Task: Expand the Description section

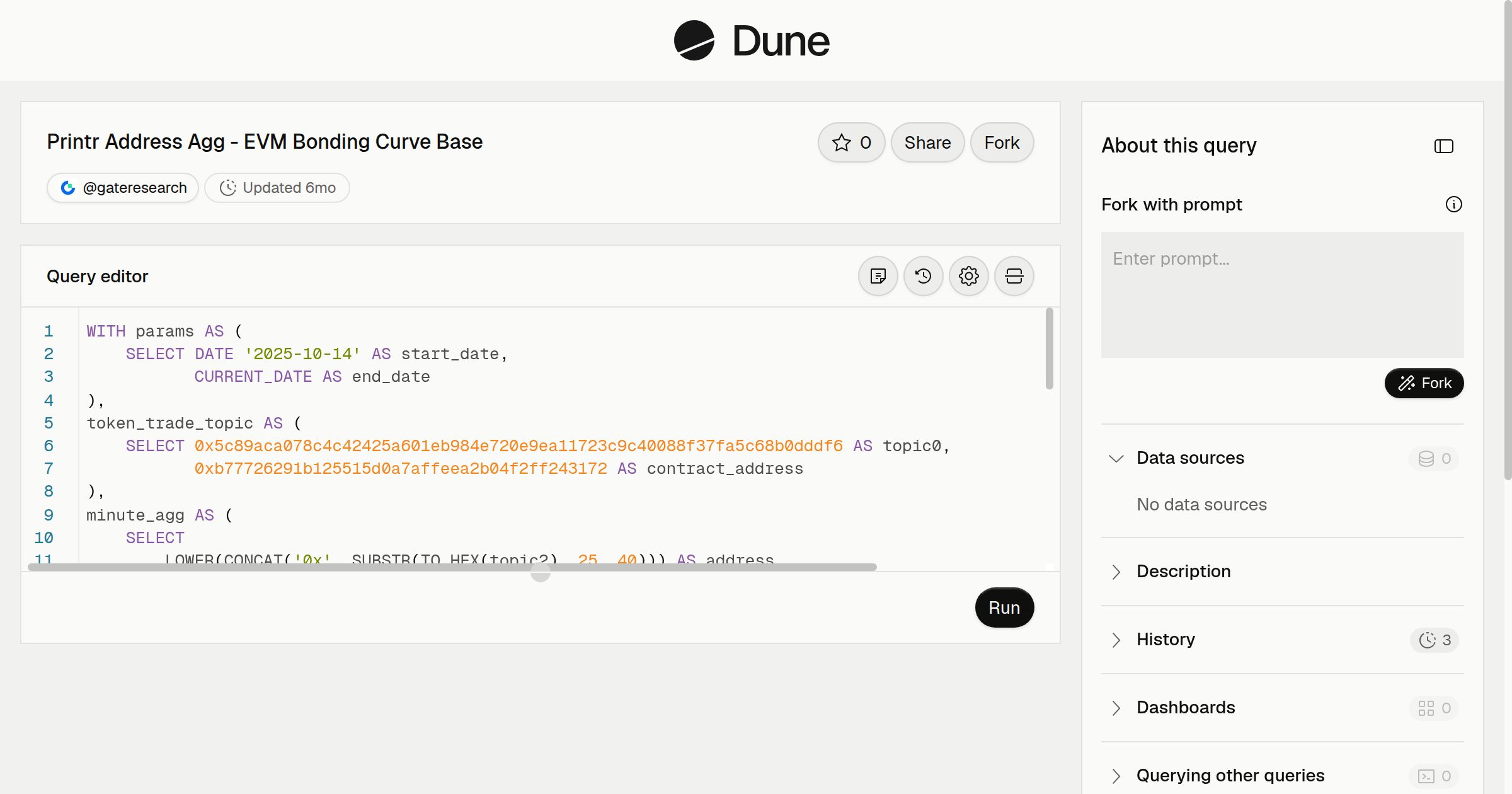Action: 1116,572
